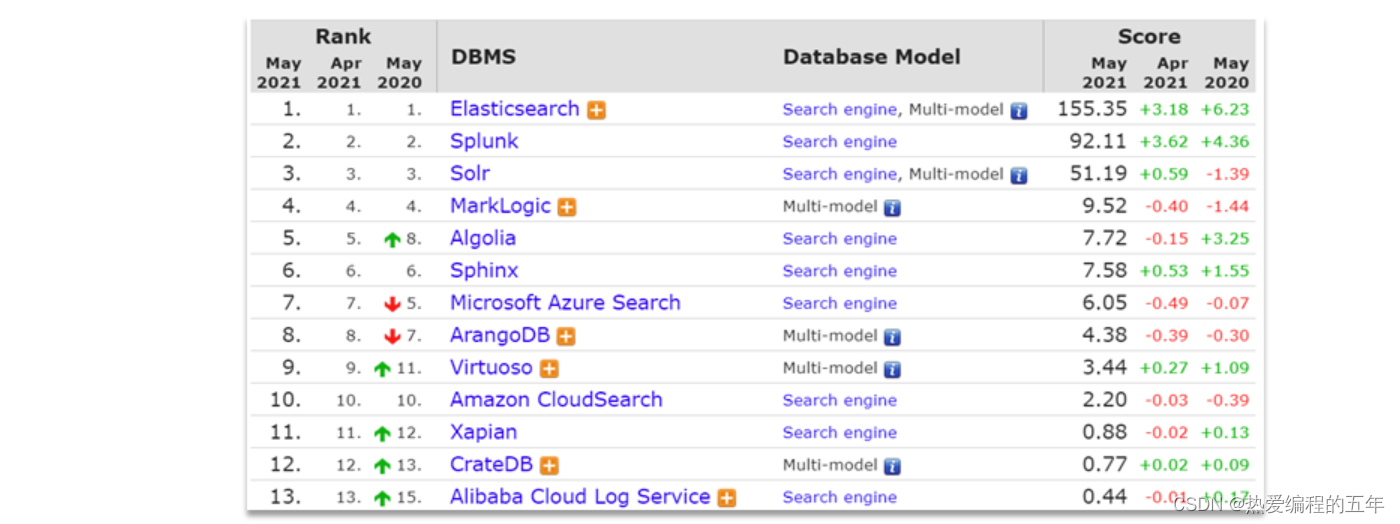Click the info icon in CrateDB's Multi-model cell
This screenshot has width=1400, height=524.
pos(892,466)
